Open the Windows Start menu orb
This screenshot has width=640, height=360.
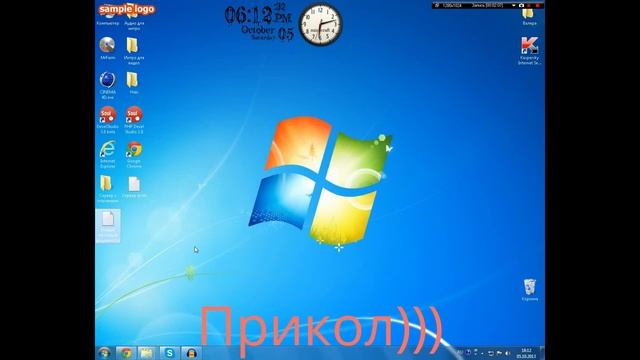104,353
